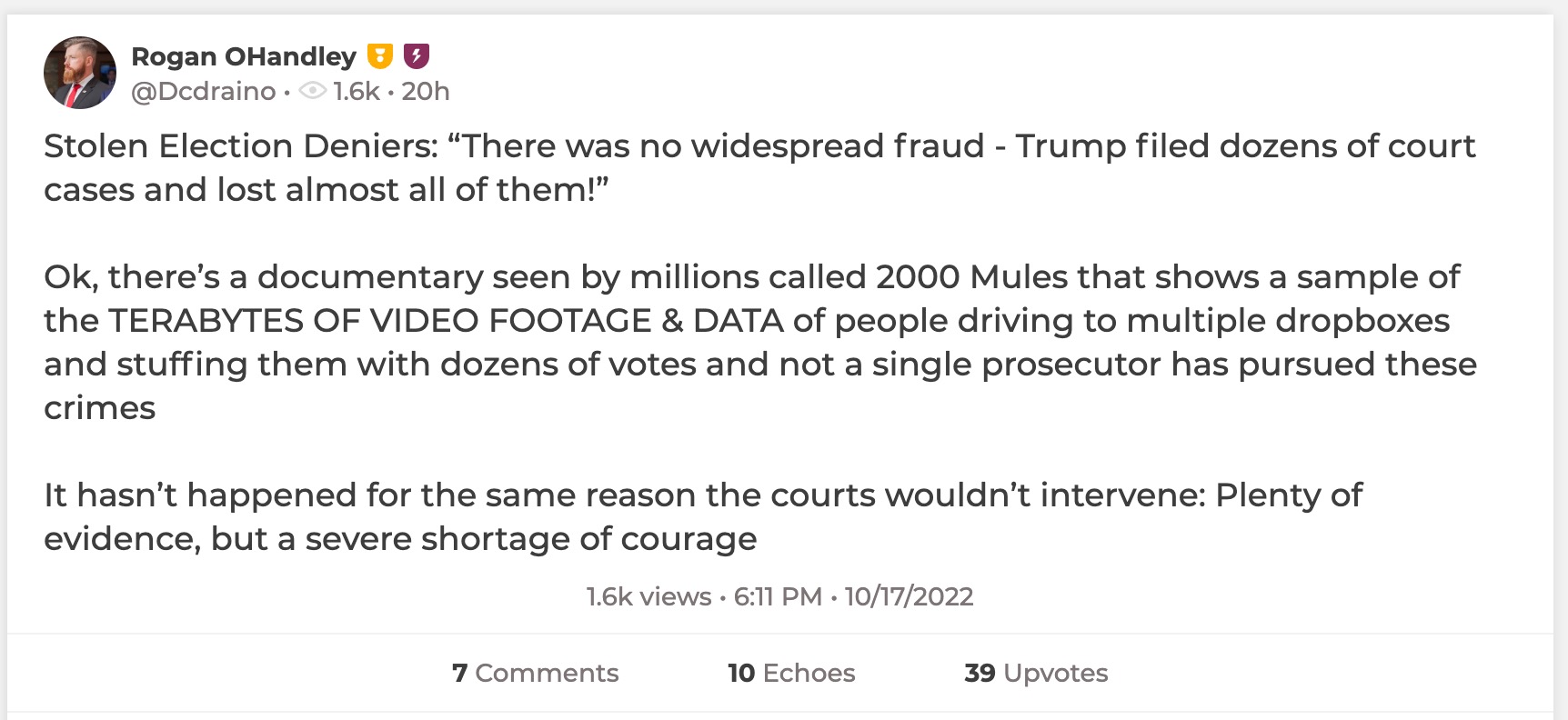Open the 7 Comments list
This screenshot has width=1568, height=720.
click(536, 673)
